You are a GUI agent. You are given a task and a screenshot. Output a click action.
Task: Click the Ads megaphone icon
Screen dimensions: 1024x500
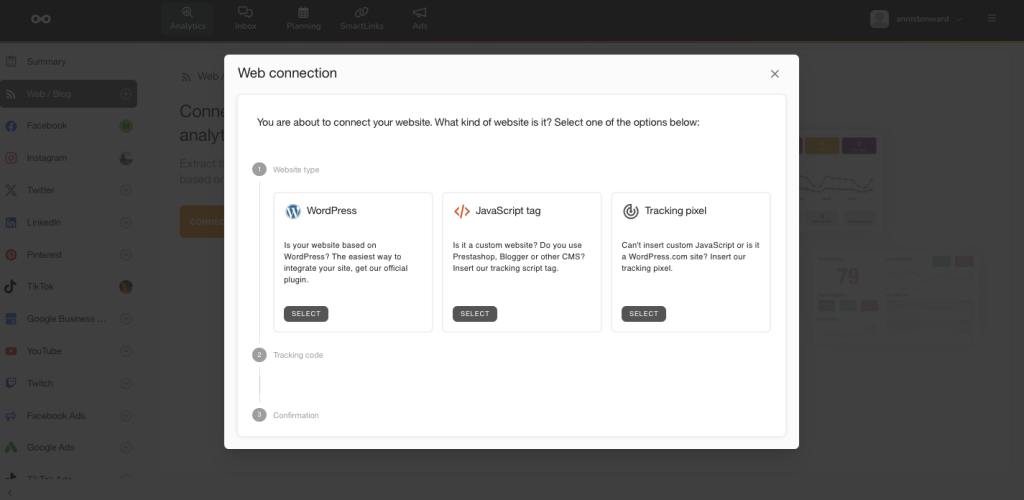pos(420,12)
